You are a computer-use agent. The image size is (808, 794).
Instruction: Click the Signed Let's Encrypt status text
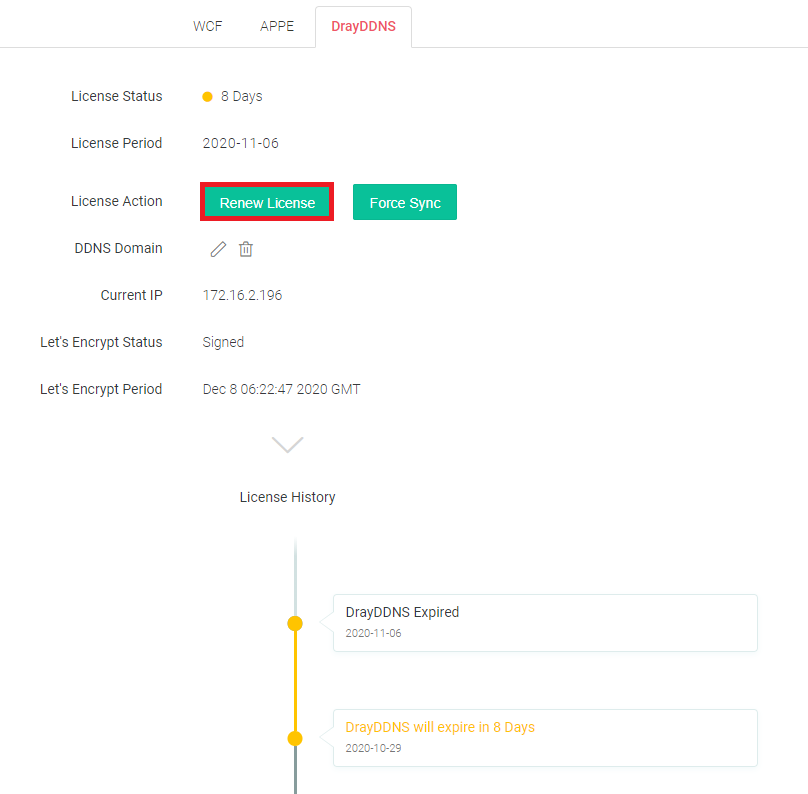[223, 342]
